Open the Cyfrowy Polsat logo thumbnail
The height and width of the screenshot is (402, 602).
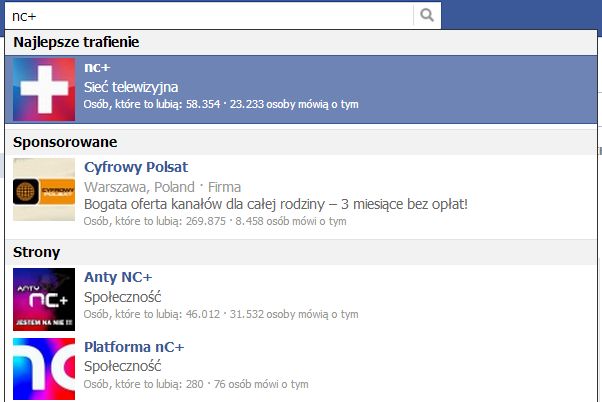pyautogui.click(x=44, y=190)
